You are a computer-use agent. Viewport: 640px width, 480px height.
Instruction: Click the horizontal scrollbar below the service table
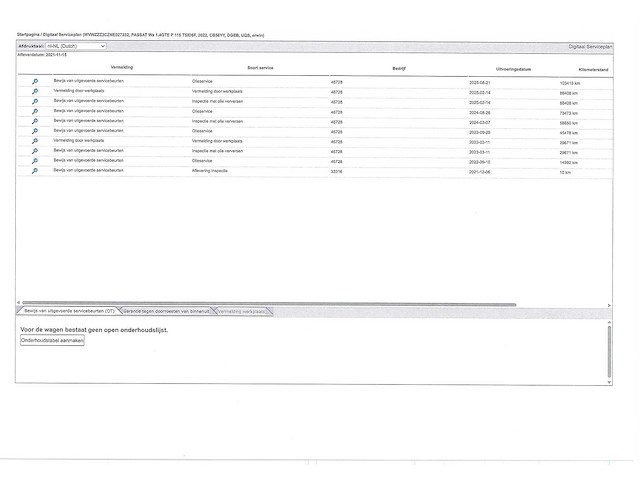[270, 304]
